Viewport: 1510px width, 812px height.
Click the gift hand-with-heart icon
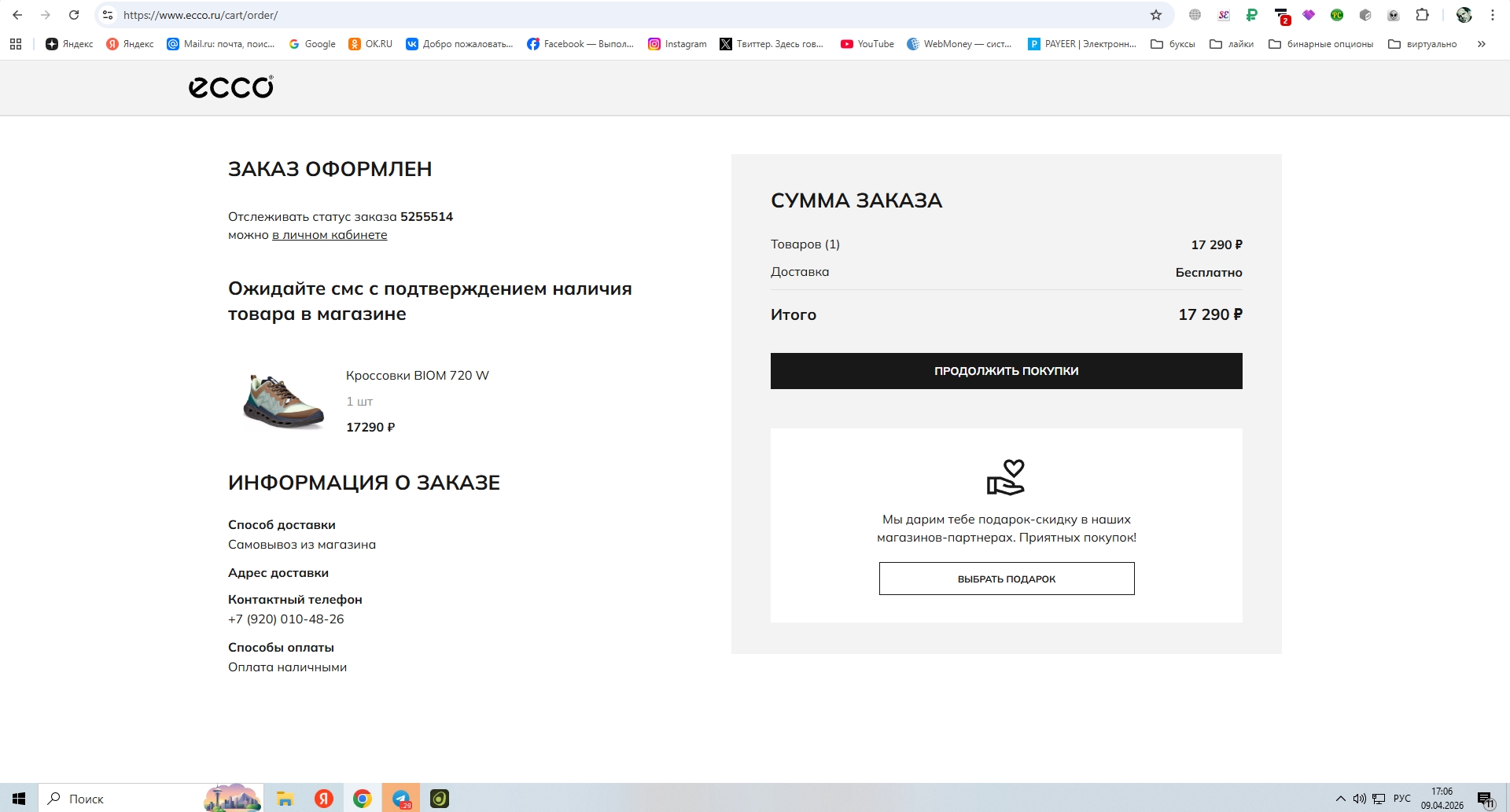pos(1006,477)
